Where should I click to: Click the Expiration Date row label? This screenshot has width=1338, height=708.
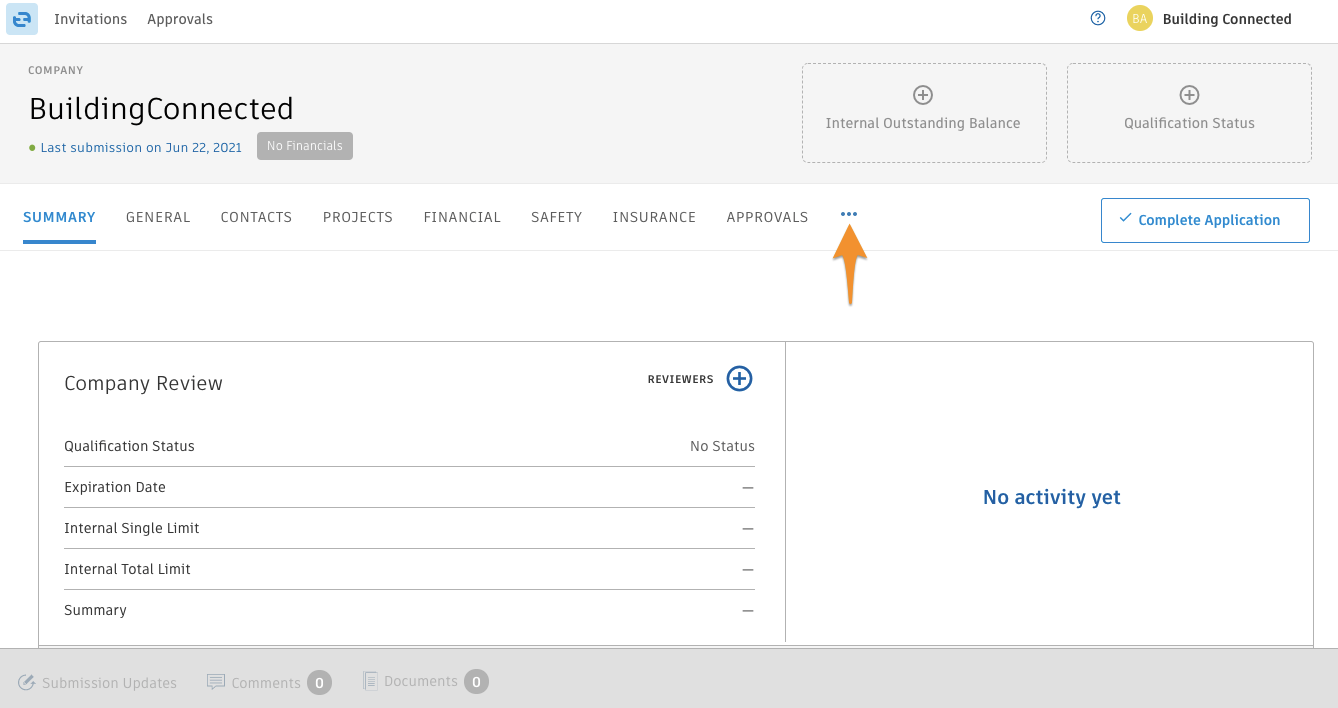tap(115, 487)
